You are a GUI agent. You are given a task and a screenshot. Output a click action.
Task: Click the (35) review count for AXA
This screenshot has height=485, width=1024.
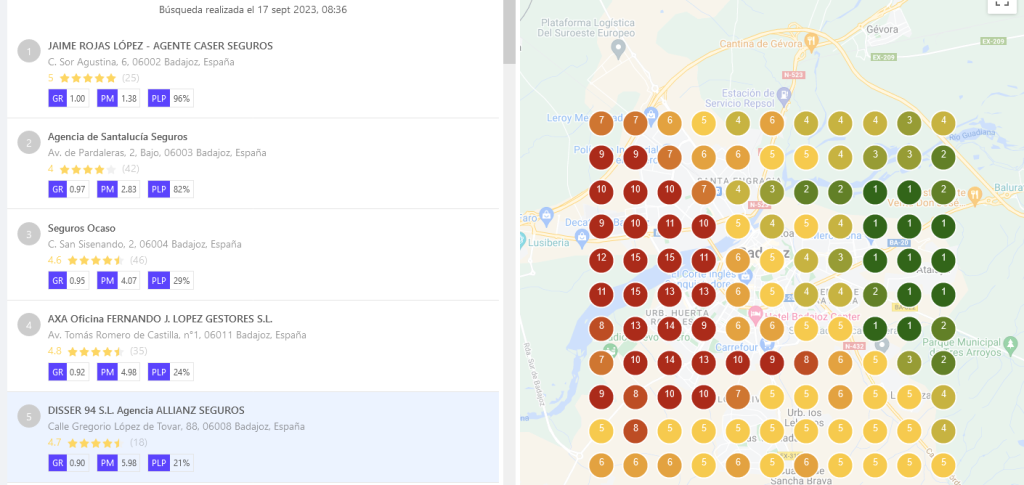[138, 351]
